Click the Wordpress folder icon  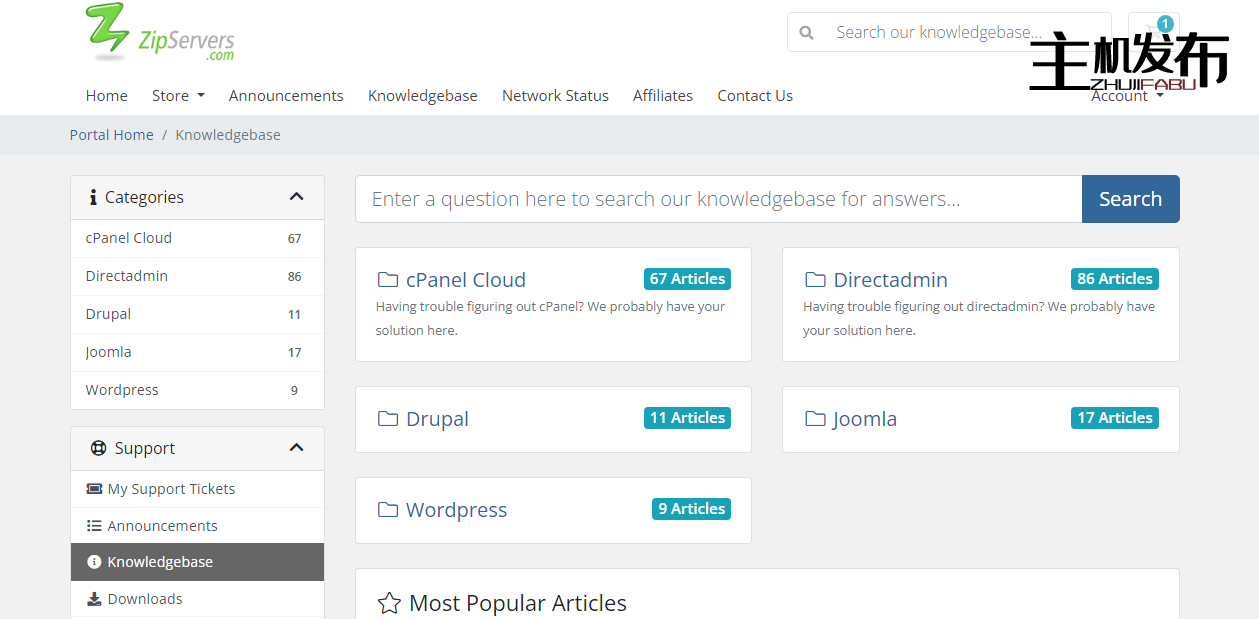[388, 510]
